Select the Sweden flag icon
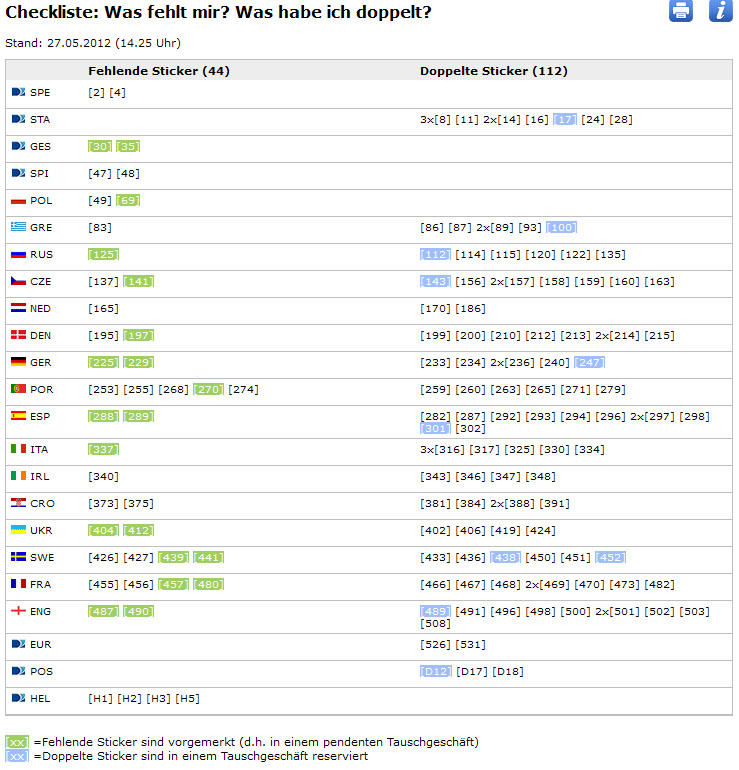Image resolution: width=739 pixels, height=770 pixels. click(x=18, y=556)
